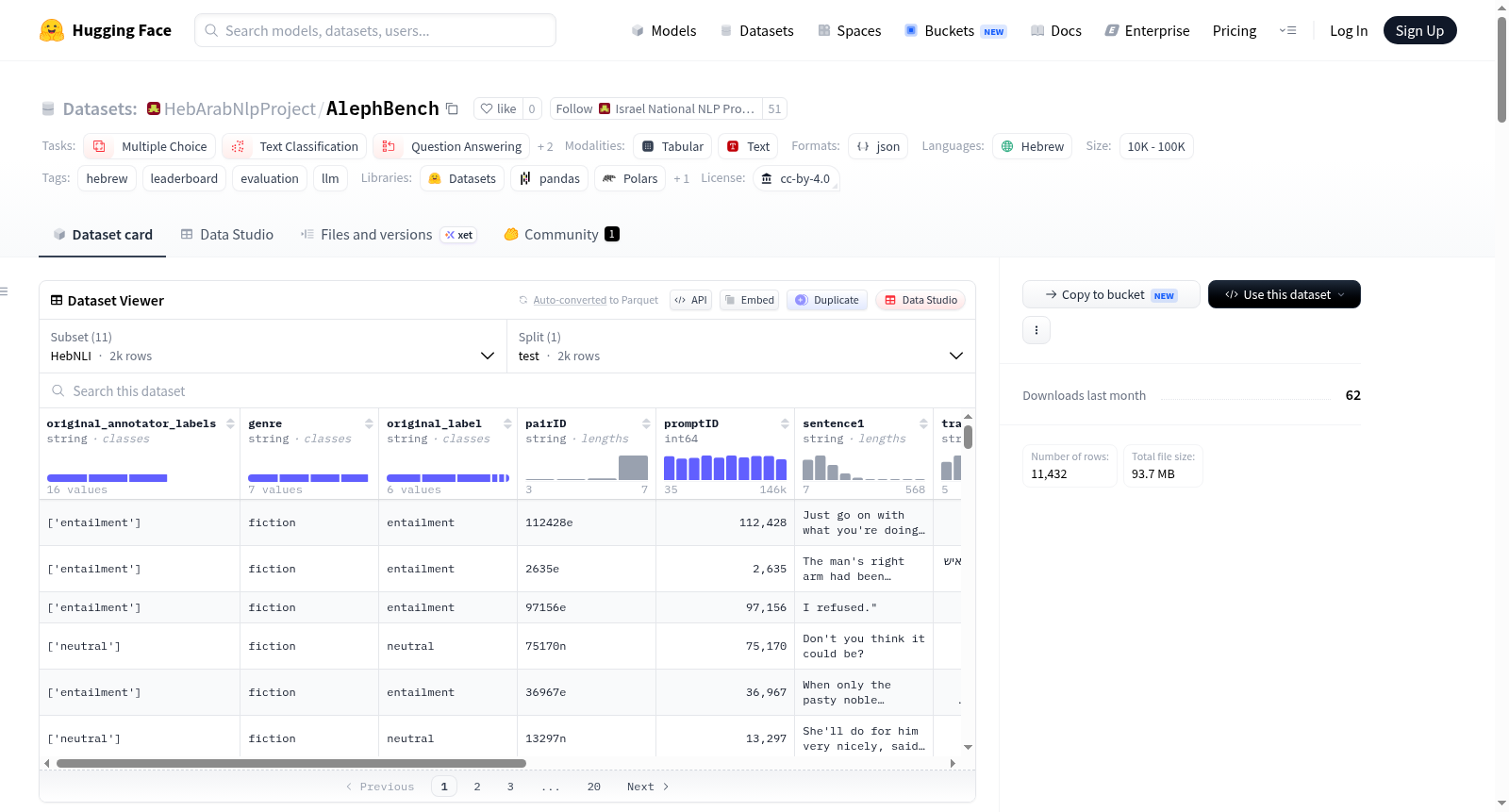The width and height of the screenshot is (1509, 812).
Task: Open Models in top navigation
Action: coord(664,30)
